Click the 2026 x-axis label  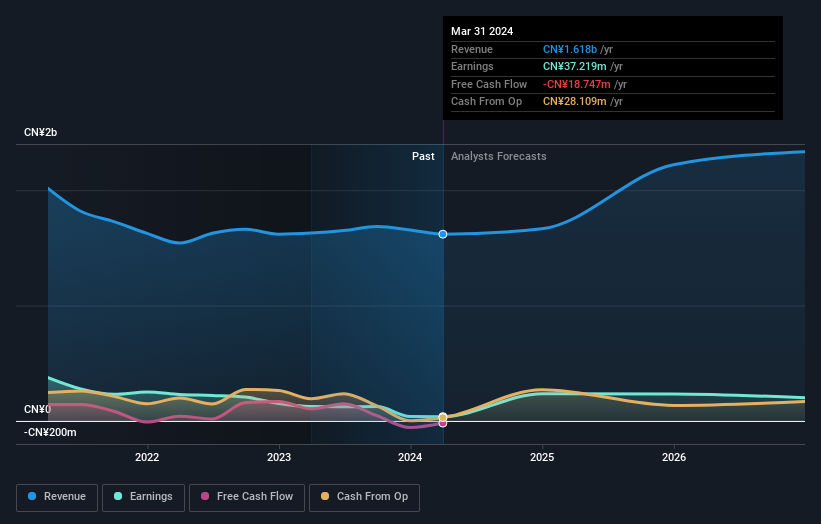pos(674,458)
